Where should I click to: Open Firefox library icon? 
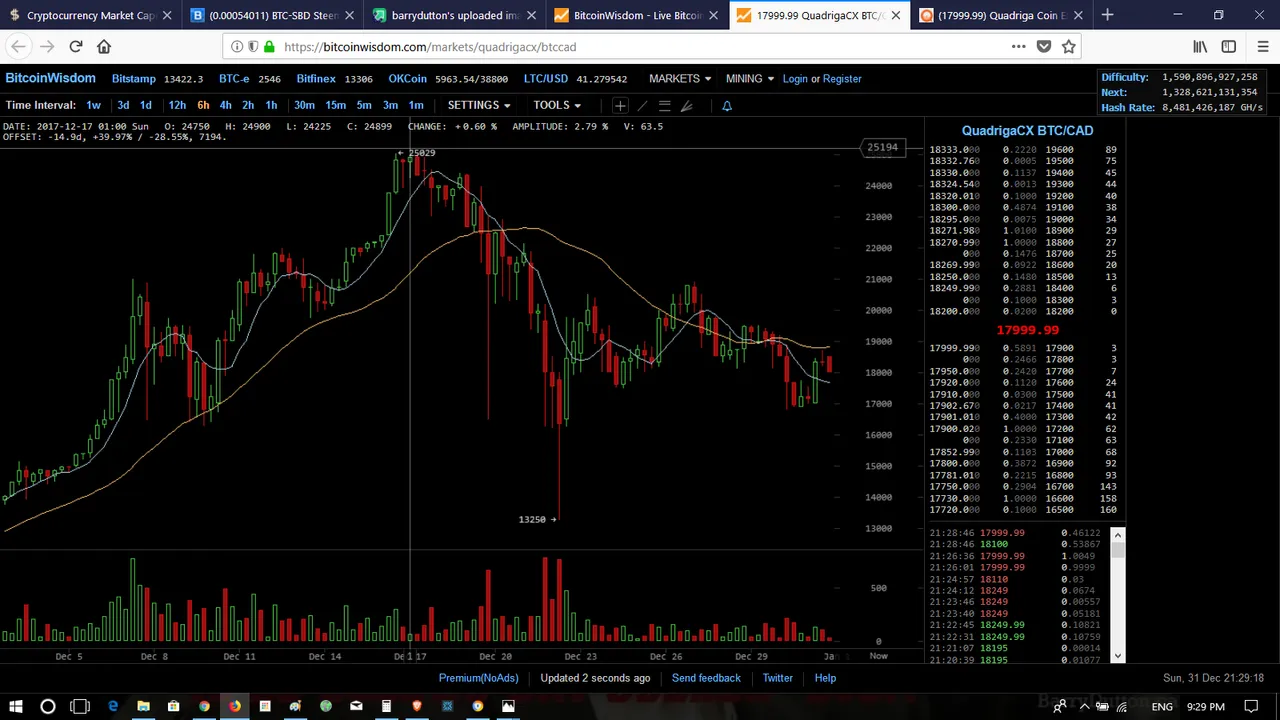point(1200,47)
